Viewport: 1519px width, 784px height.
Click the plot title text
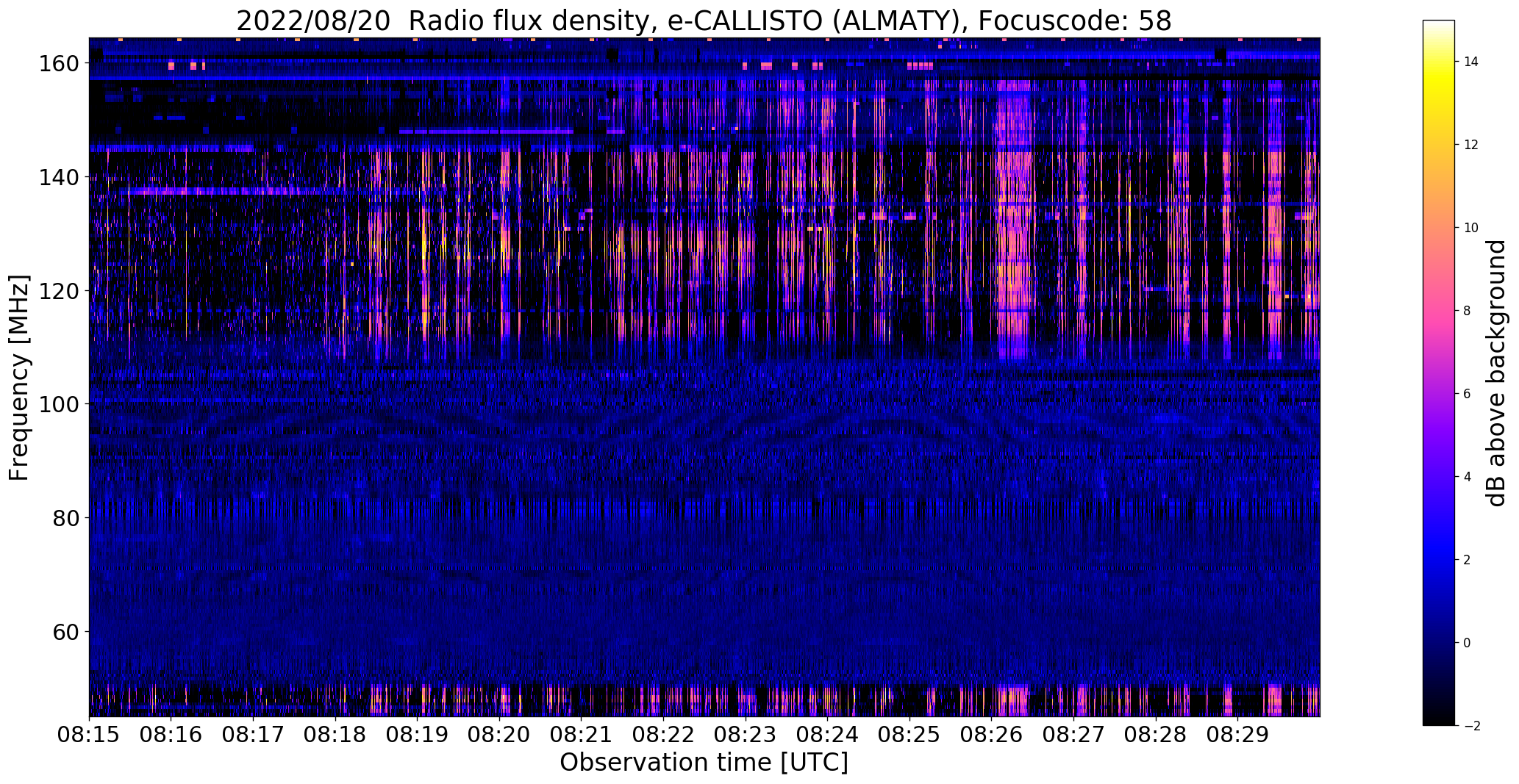(704, 21)
